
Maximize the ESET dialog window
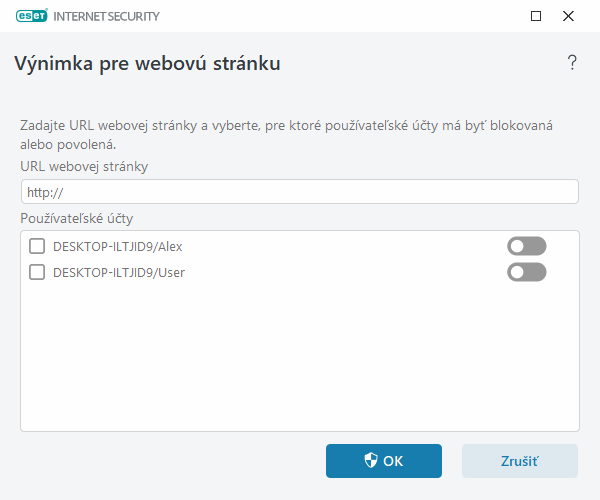point(536,16)
